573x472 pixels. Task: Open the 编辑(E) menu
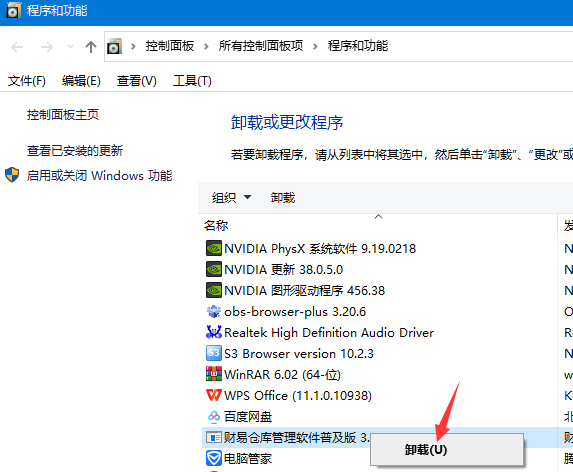tap(81, 81)
